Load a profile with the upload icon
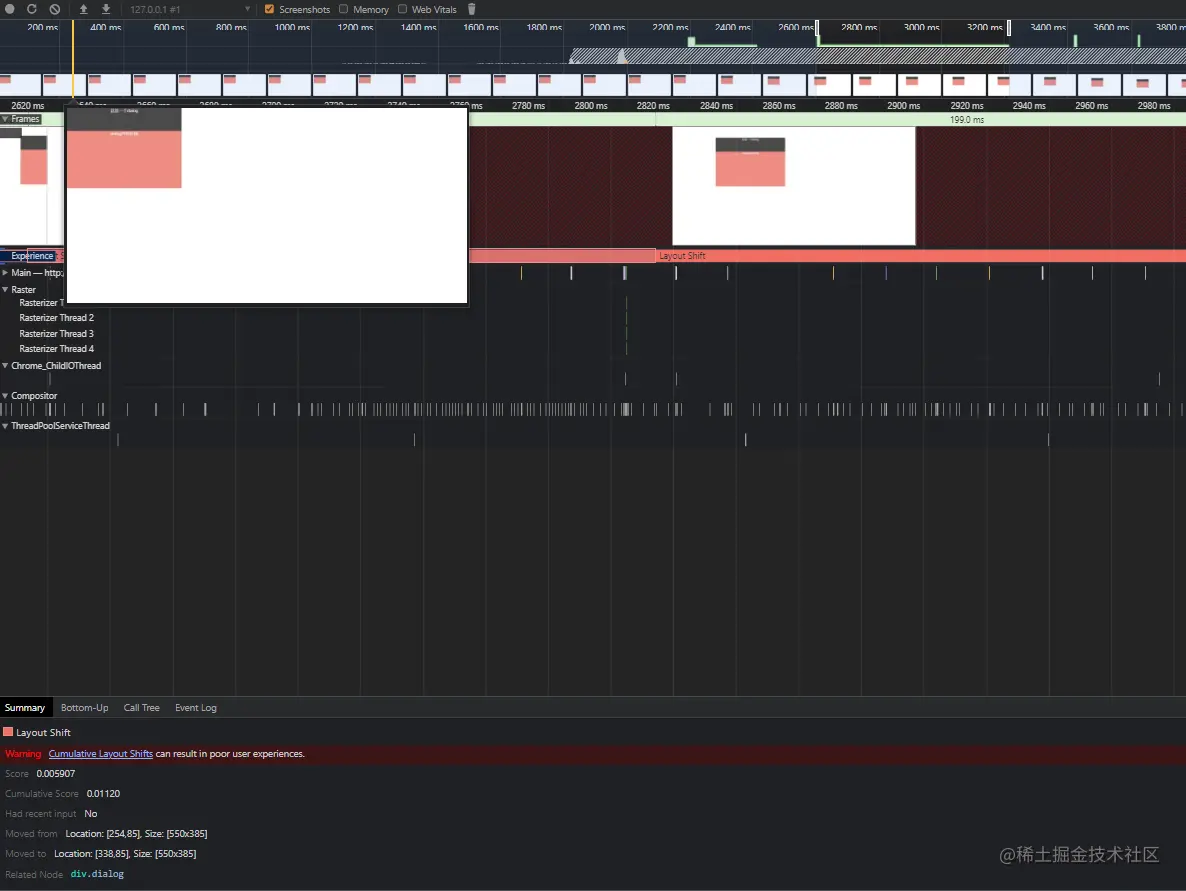The width and height of the screenshot is (1186, 891). [83, 9]
